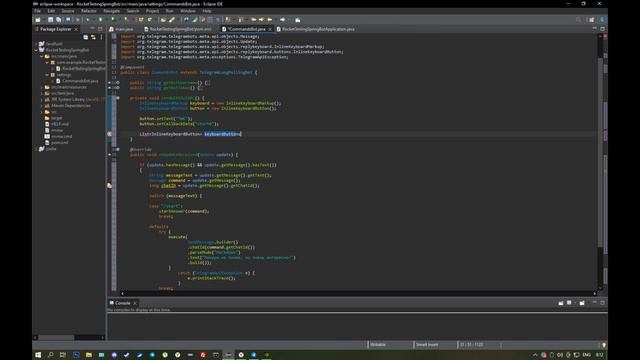Maximize the Package Explorer panel

[x=100, y=29]
